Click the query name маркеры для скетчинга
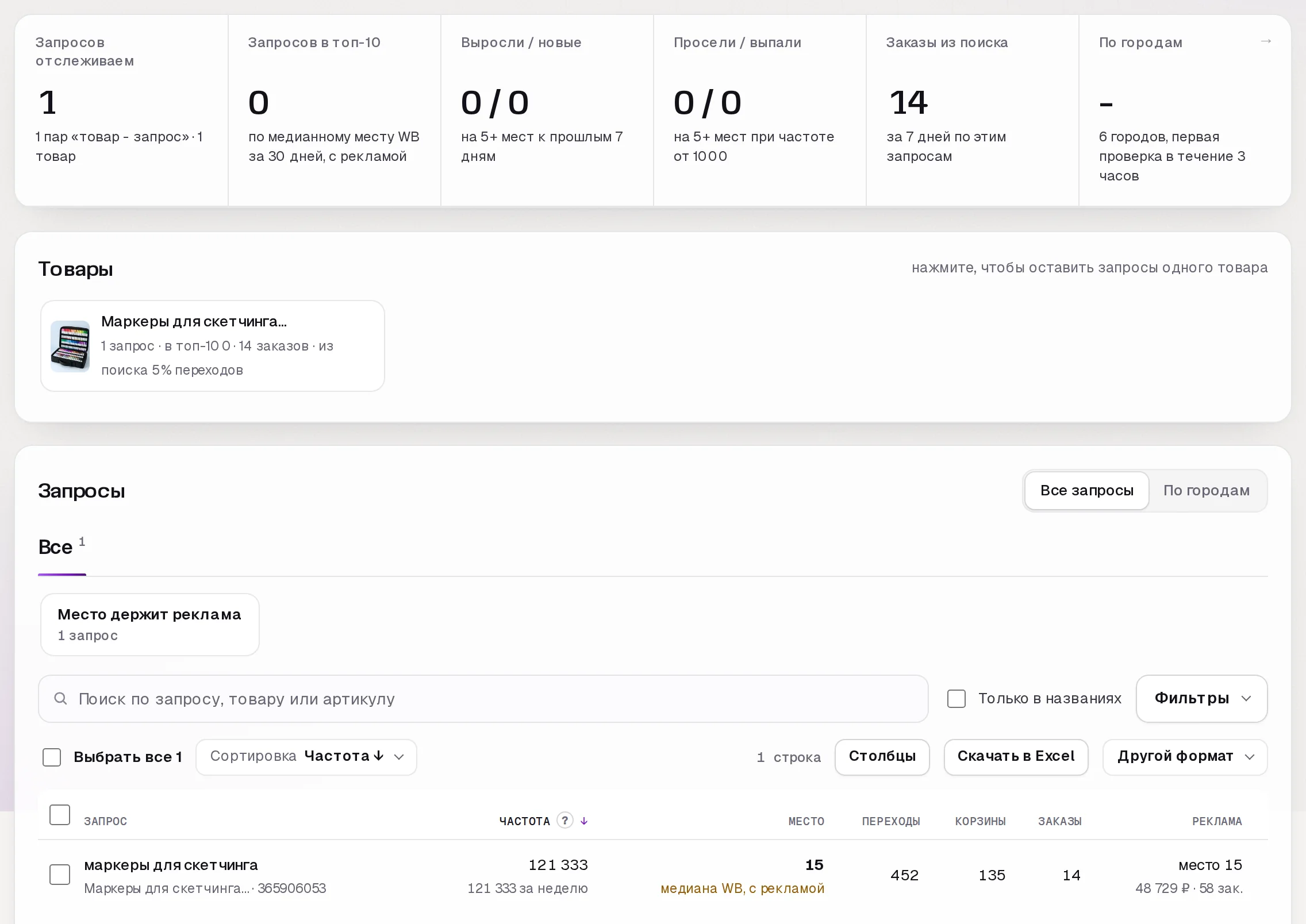1306x924 pixels. pyautogui.click(x=171, y=865)
